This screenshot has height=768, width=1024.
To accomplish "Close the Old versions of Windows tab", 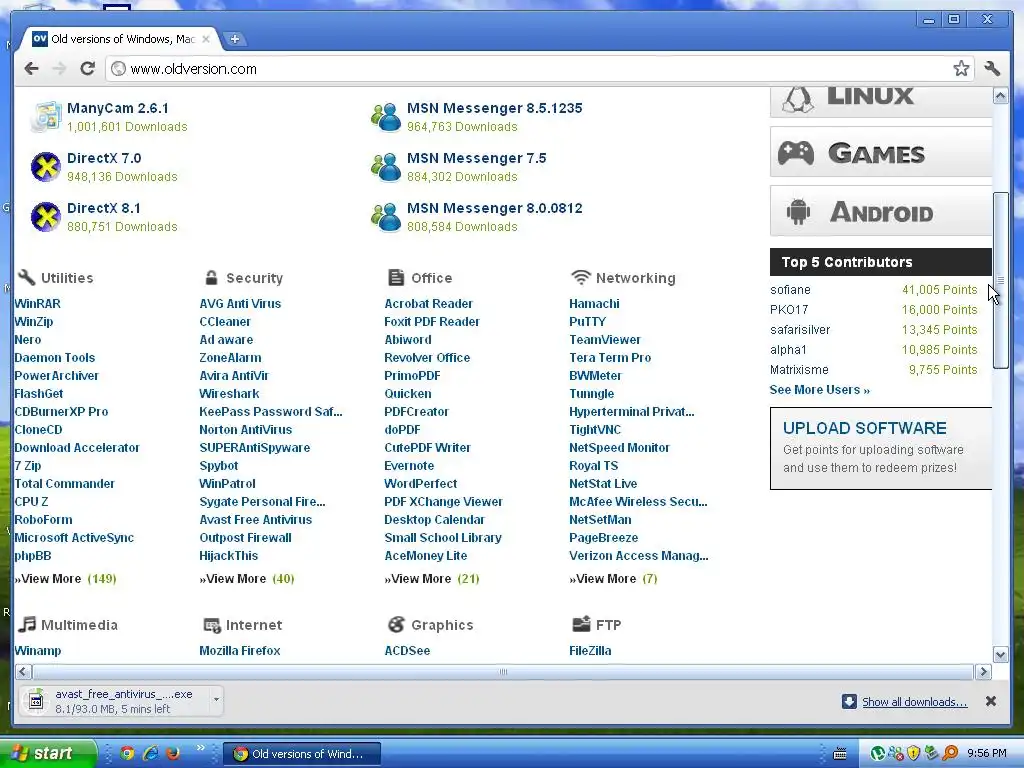I will click(206, 39).
